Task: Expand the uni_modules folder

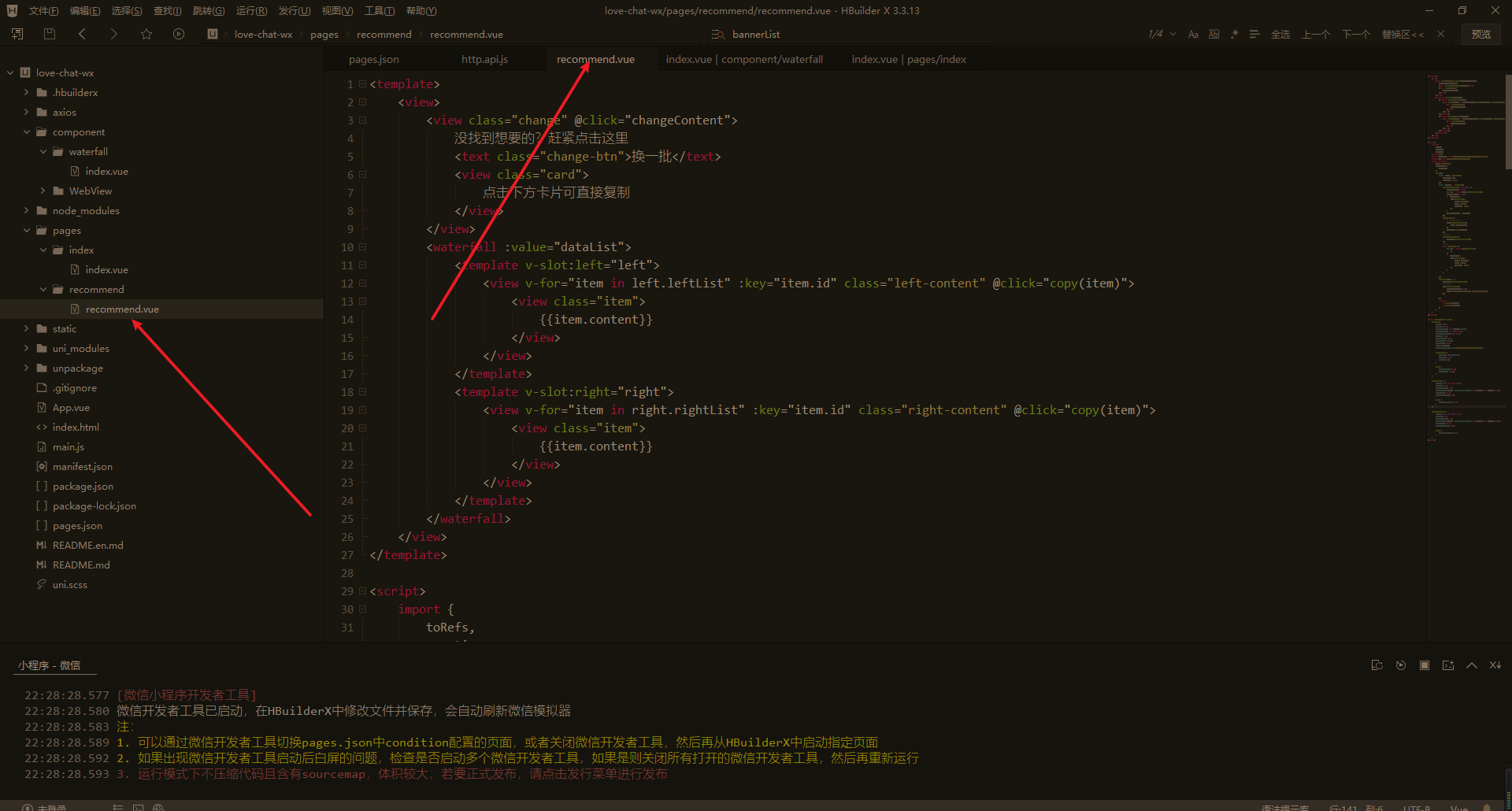Action: pyautogui.click(x=26, y=348)
